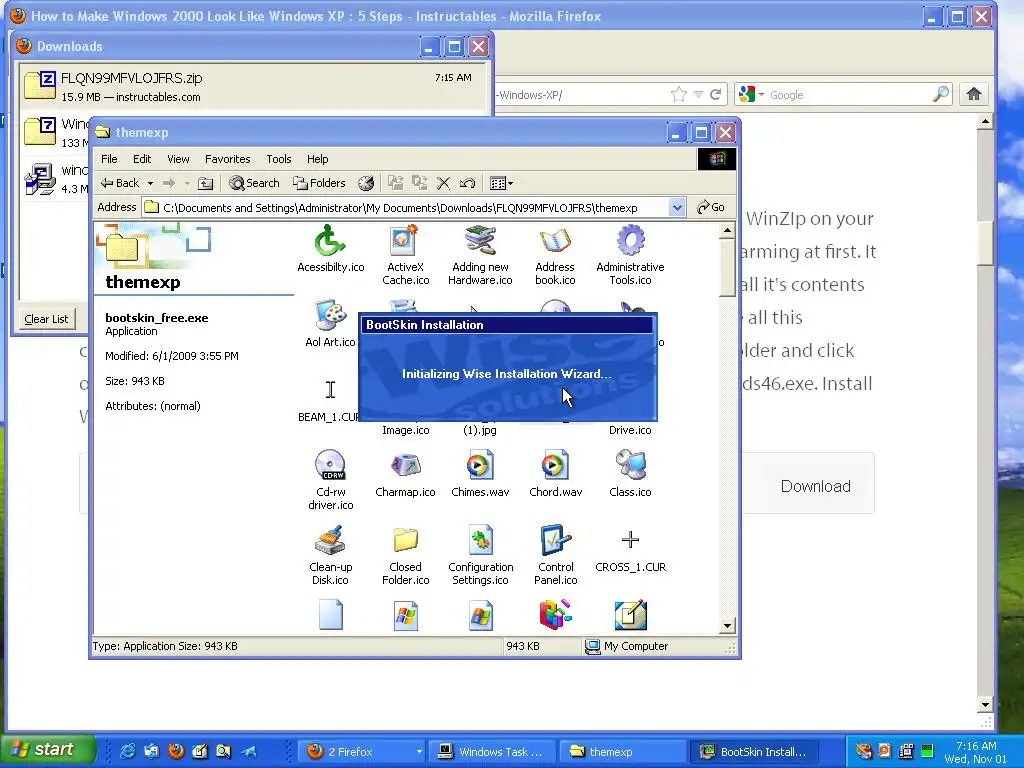The image size is (1024, 768).
Task: Open the Help menu in themexp
Action: (x=317, y=159)
